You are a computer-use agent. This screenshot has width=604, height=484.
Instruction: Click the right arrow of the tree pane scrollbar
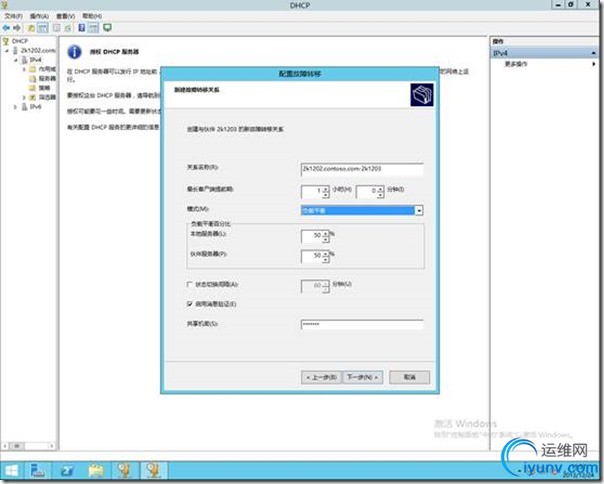point(52,446)
